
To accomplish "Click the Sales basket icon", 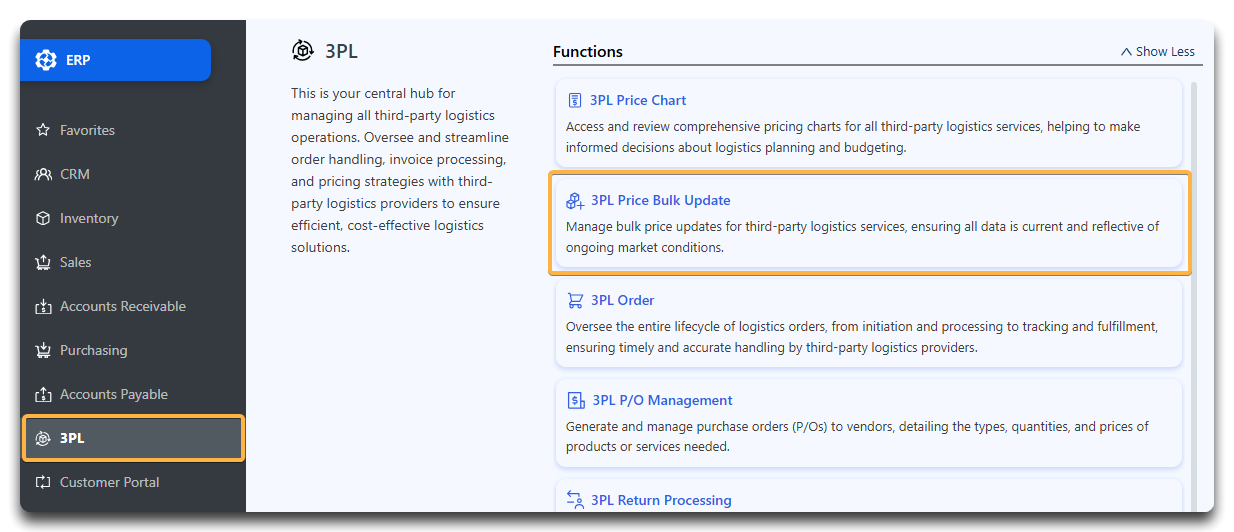I will 43,262.
